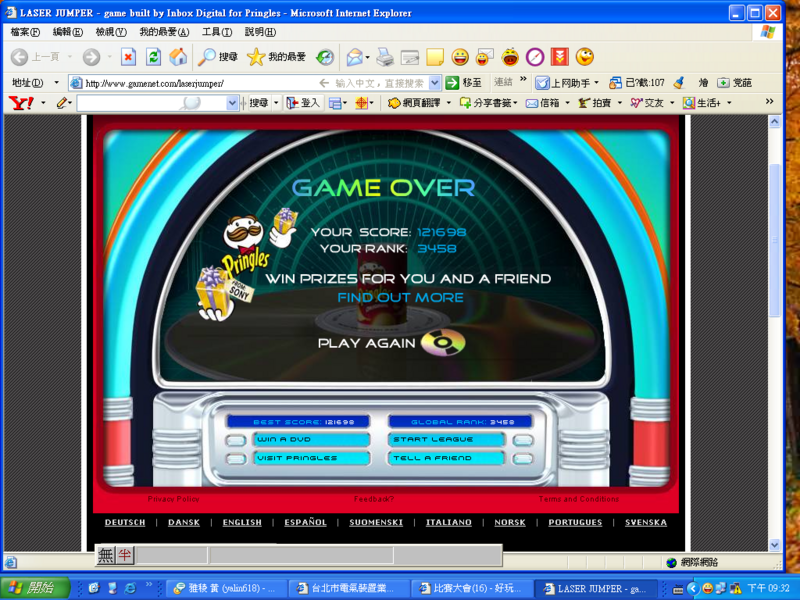Click the History clock-arrow toolbar icon
Screen dimensions: 800x600
point(324,57)
